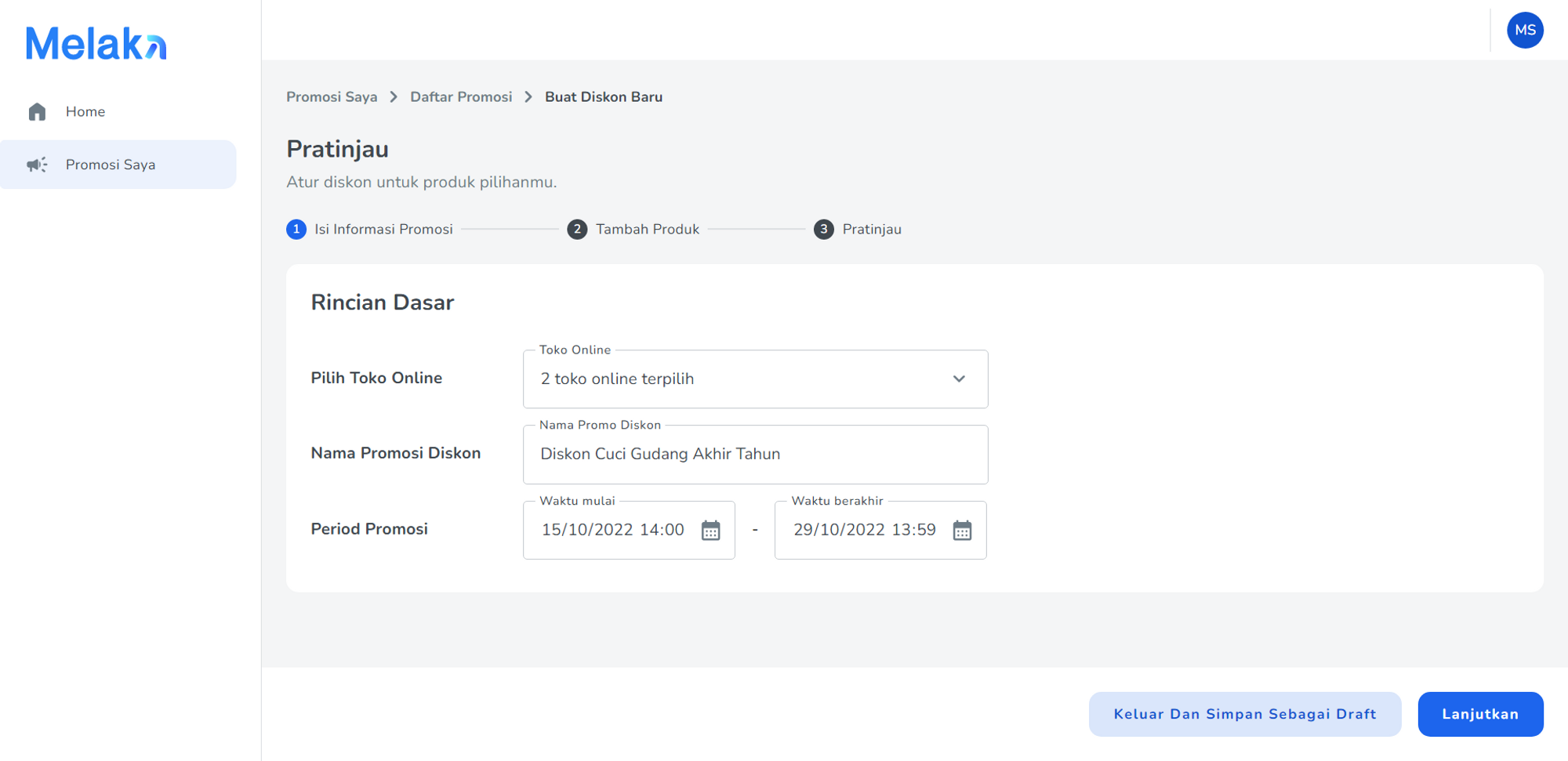The width and height of the screenshot is (1568, 761).
Task: Select the Pratinjau step label
Action: pyautogui.click(x=872, y=229)
